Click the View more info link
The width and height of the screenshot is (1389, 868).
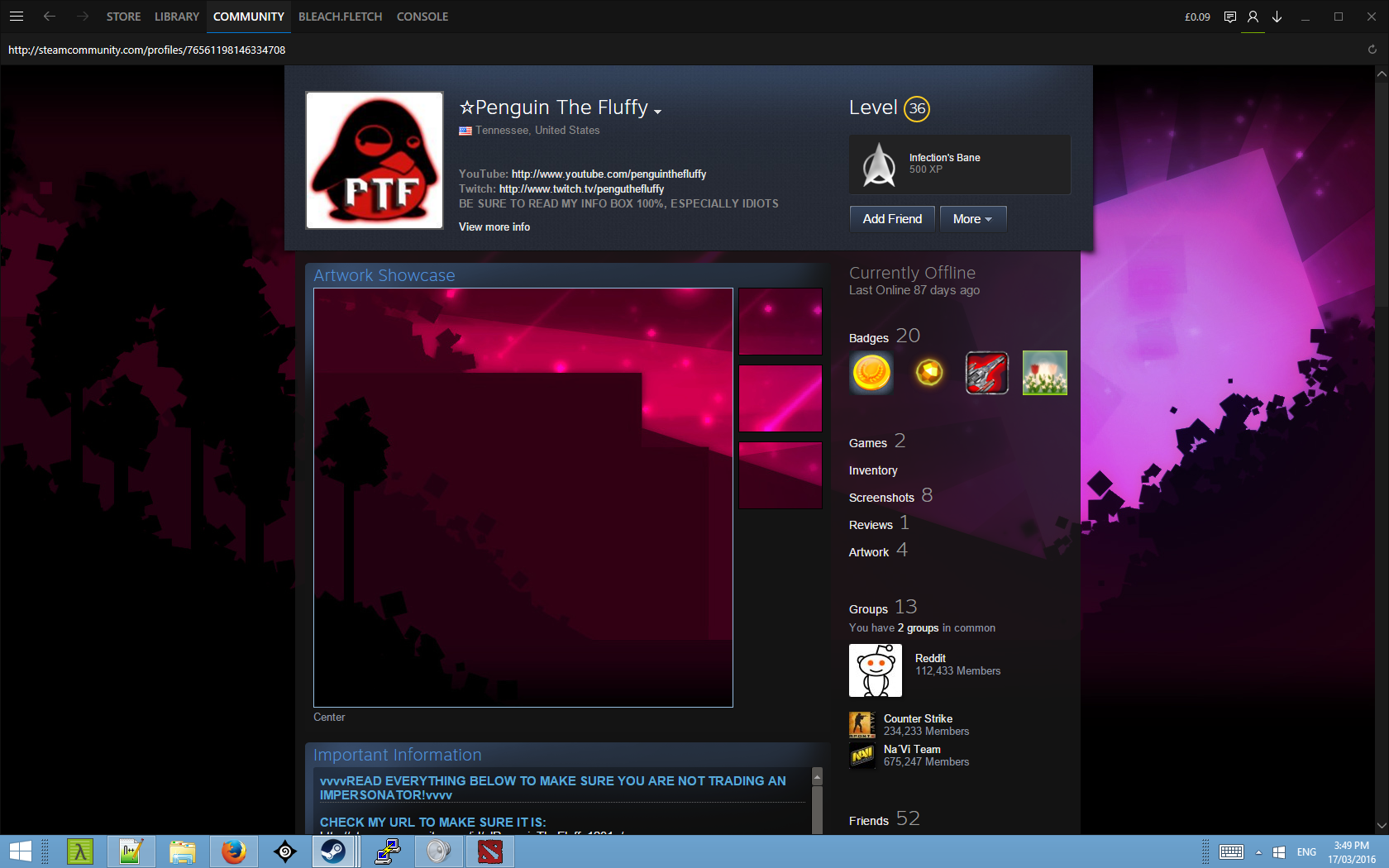pos(494,227)
